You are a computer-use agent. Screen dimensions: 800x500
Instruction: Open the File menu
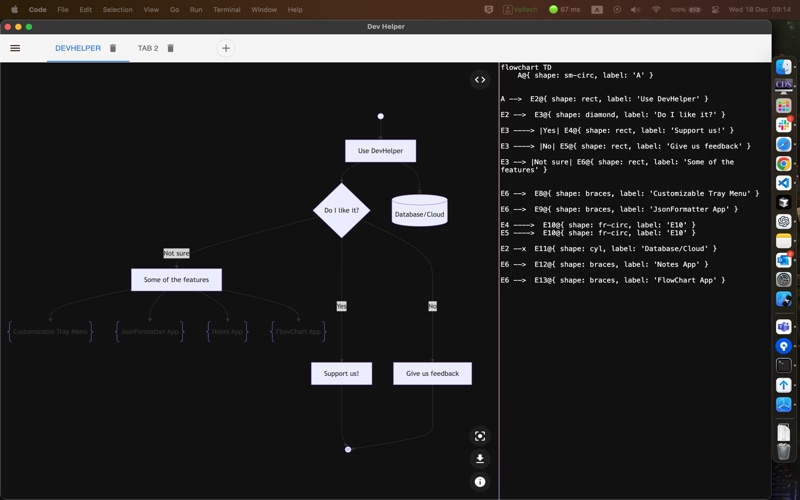[63, 9]
